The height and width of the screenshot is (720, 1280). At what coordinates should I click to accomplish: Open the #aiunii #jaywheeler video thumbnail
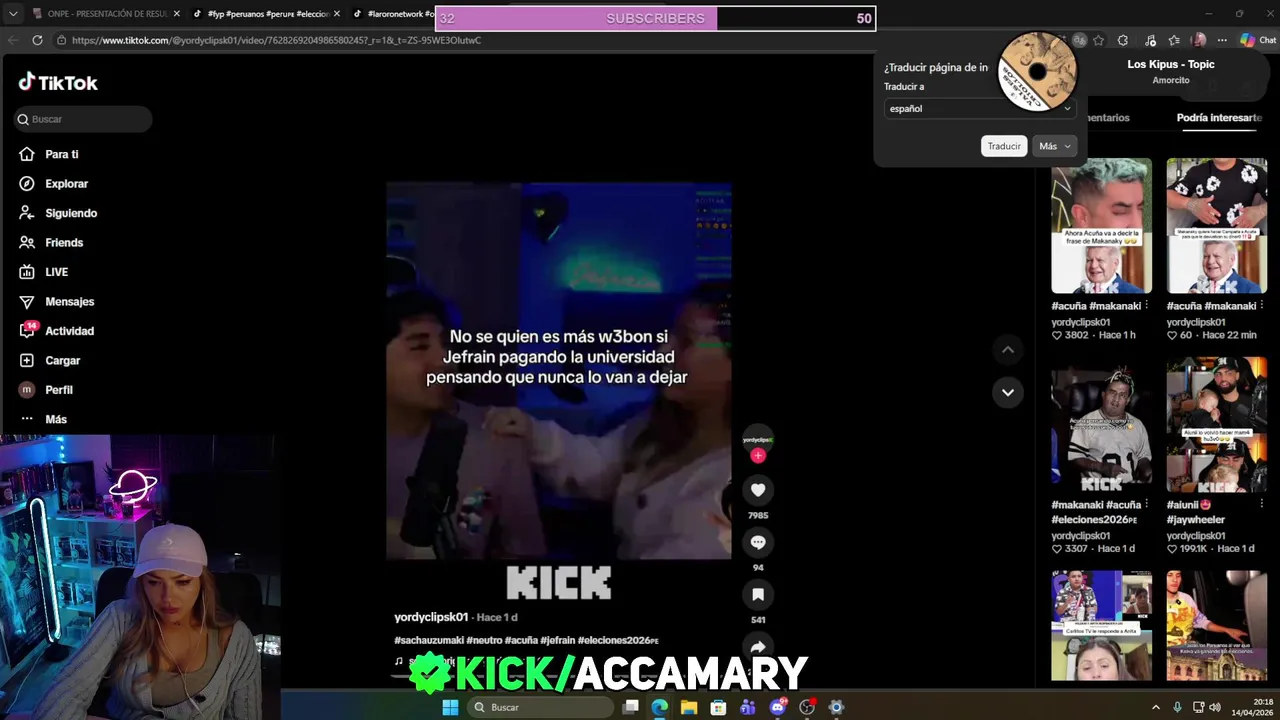(x=1216, y=424)
